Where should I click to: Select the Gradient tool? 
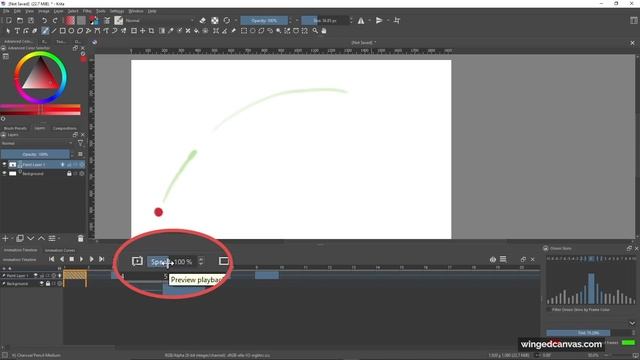pyautogui.click(x=162, y=31)
